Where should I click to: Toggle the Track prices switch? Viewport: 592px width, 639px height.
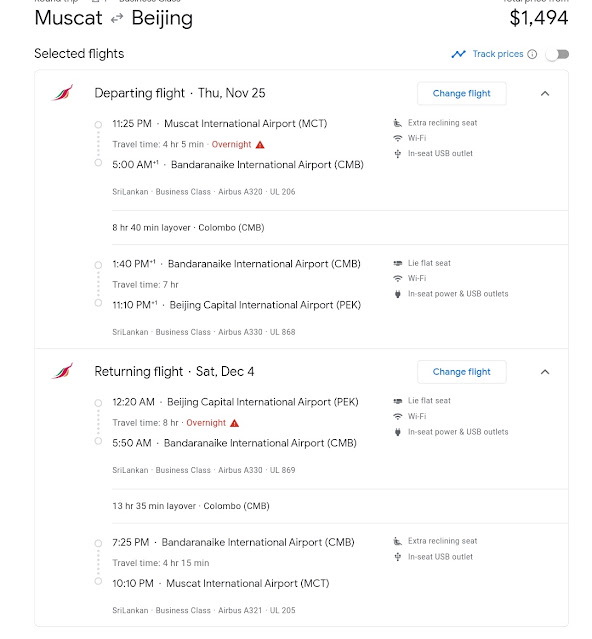click(558, 54)
